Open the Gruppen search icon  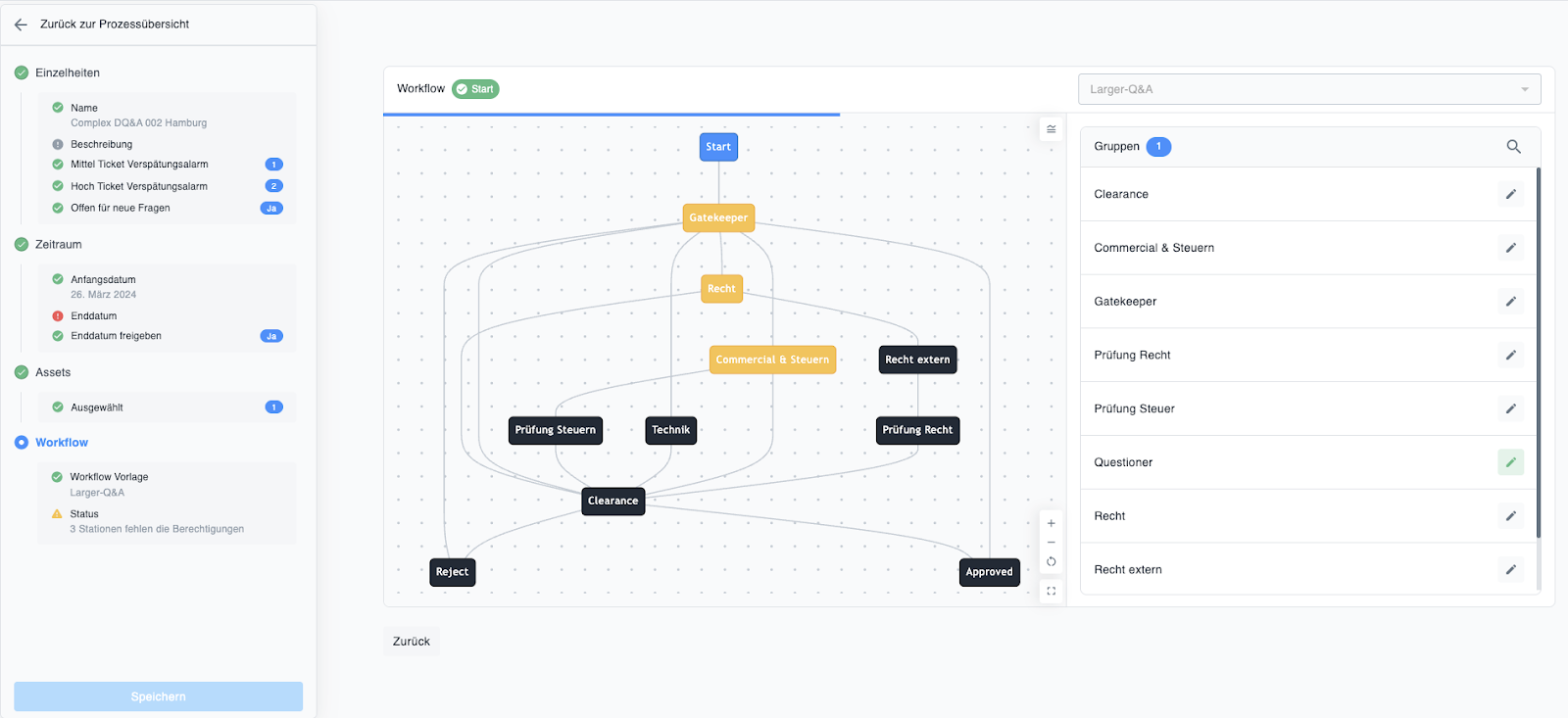1513,147
